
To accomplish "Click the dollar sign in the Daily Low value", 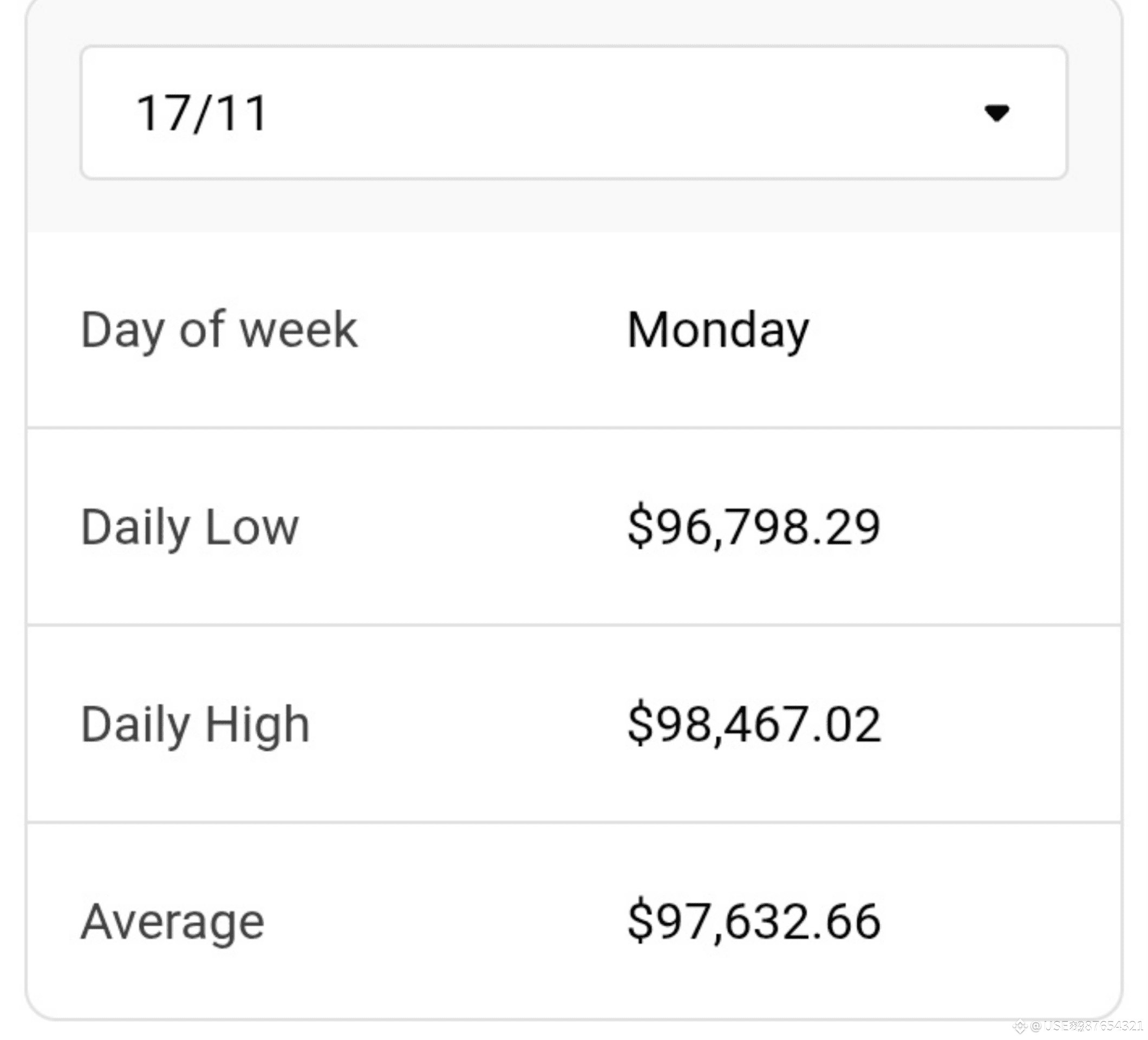I will pos(640,528).
